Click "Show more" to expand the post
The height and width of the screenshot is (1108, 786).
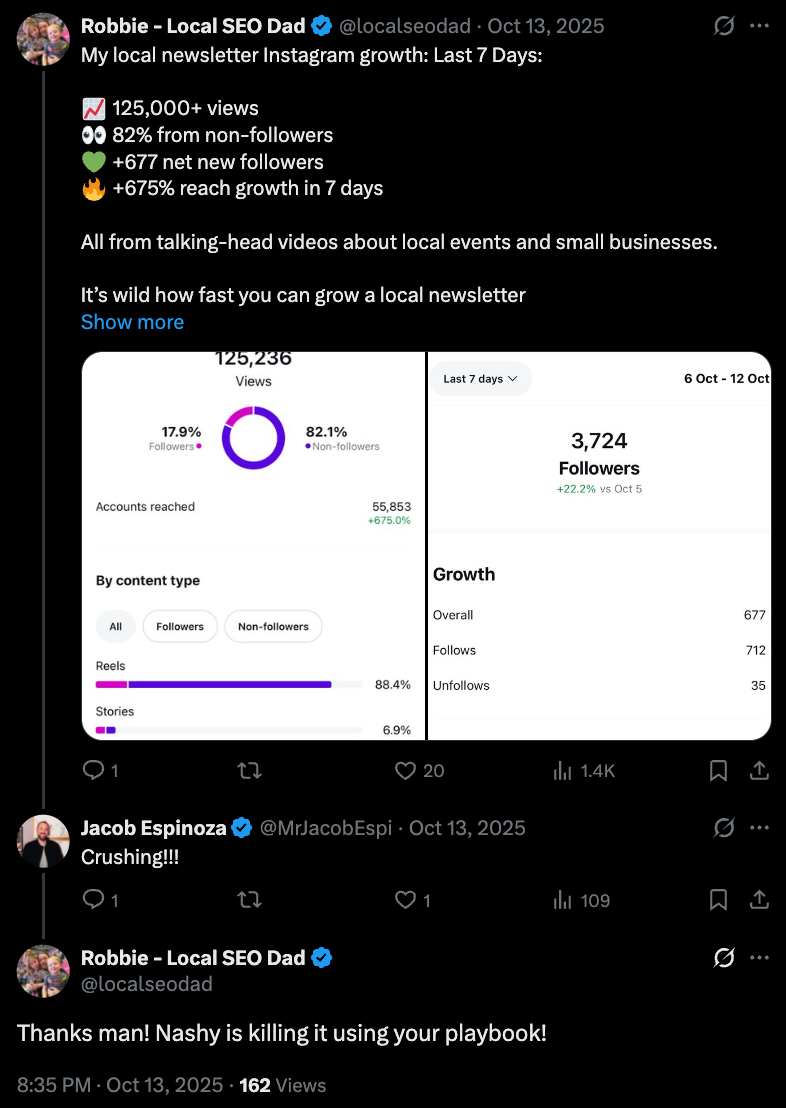click(132, 322)
